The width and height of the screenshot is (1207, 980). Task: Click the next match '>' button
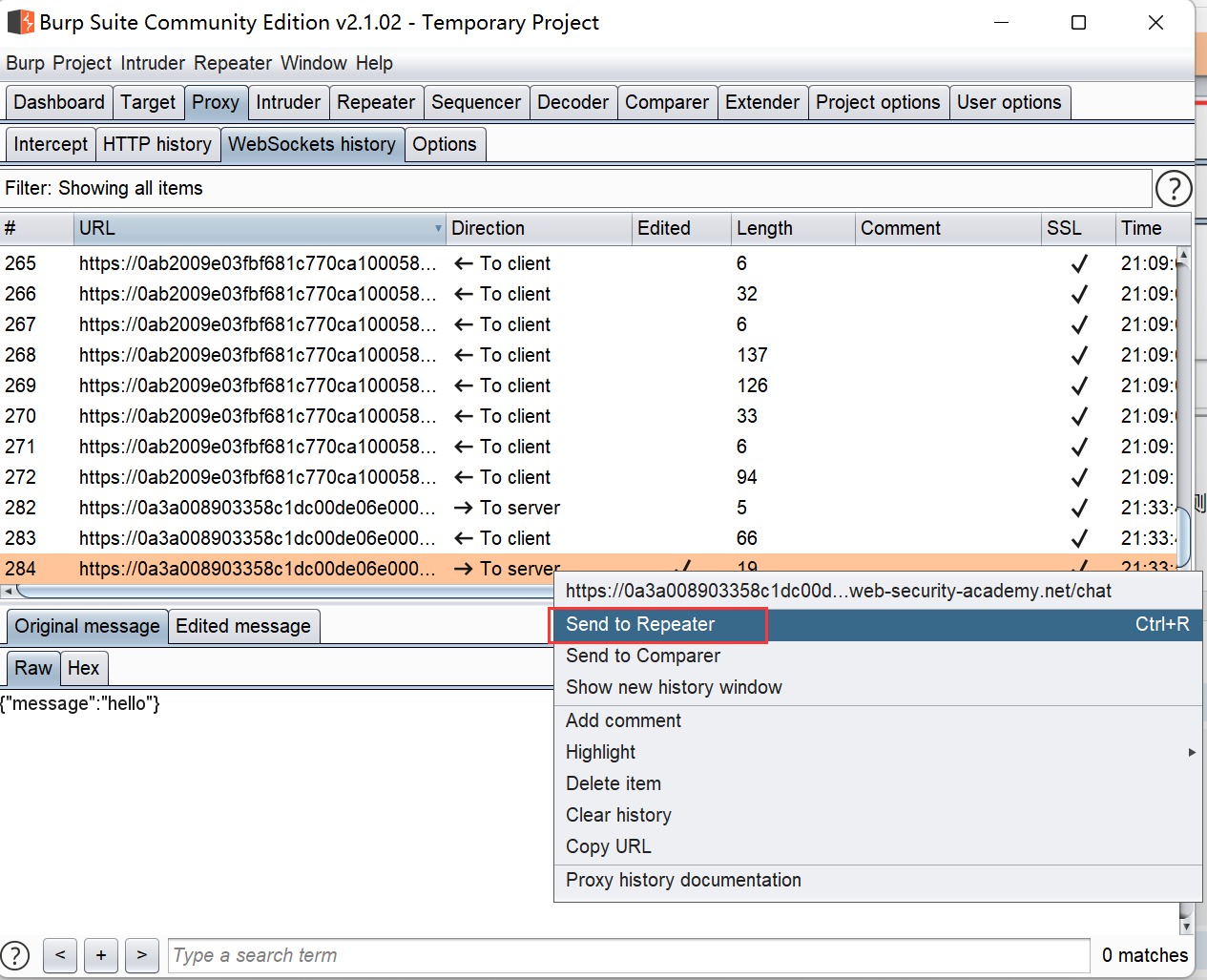click(x=141, y=955)
